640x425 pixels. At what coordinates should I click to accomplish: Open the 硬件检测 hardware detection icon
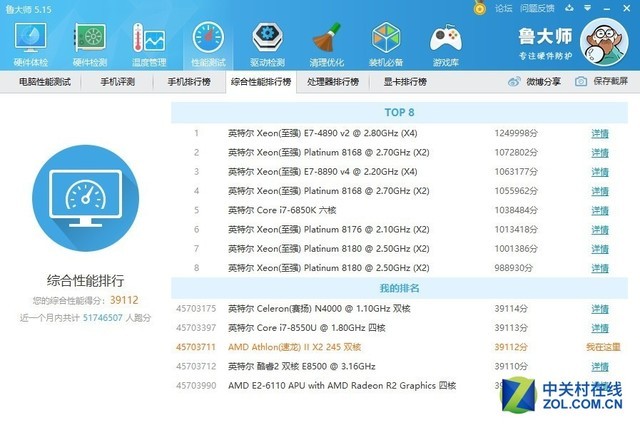[90, 44]
